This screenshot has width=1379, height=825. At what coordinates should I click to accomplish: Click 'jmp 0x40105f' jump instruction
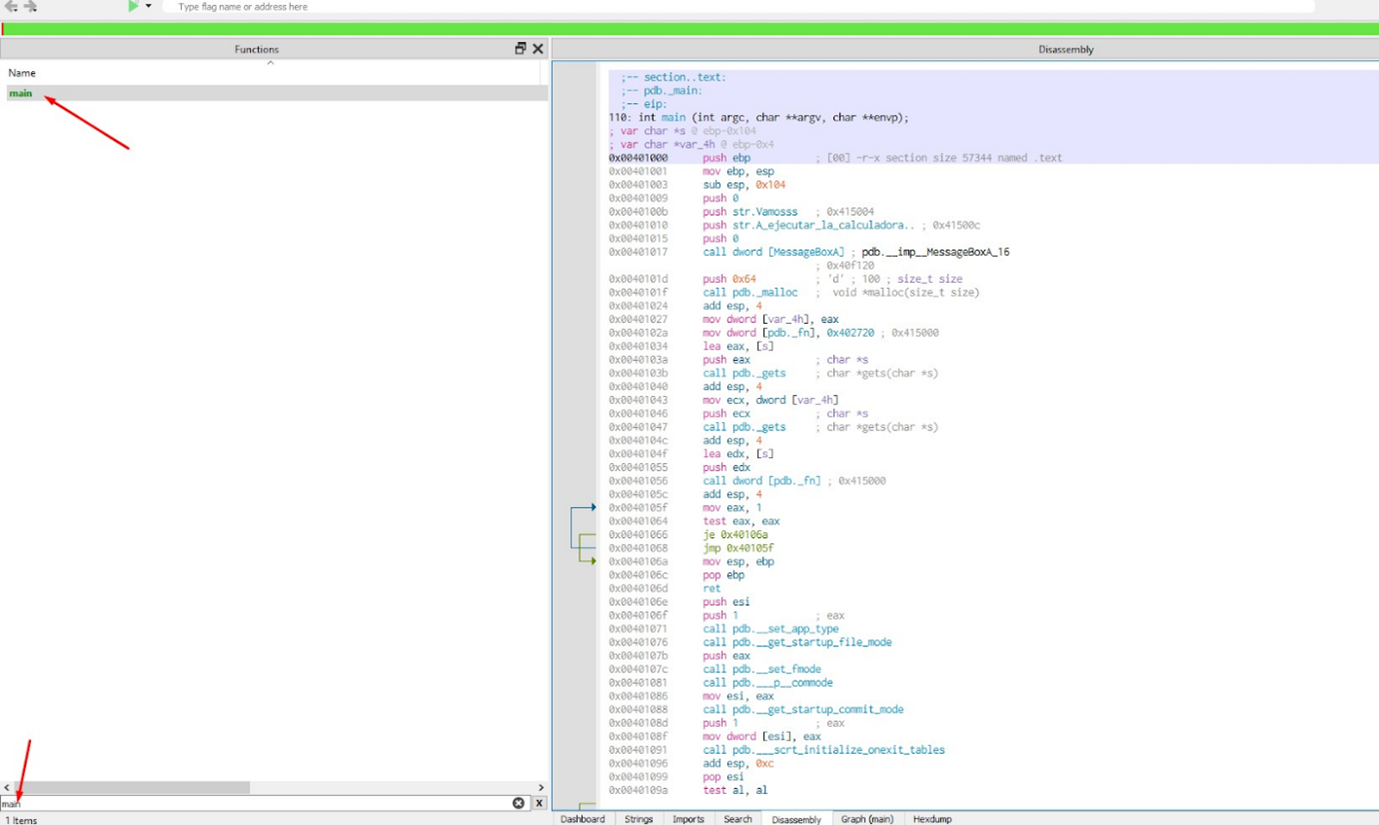click(x=738, y=548)
